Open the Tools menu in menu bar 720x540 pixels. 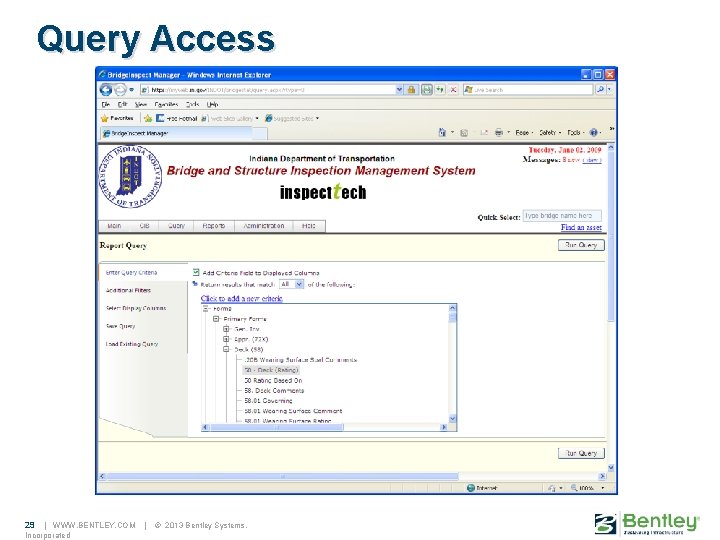(x=192, y=105)
